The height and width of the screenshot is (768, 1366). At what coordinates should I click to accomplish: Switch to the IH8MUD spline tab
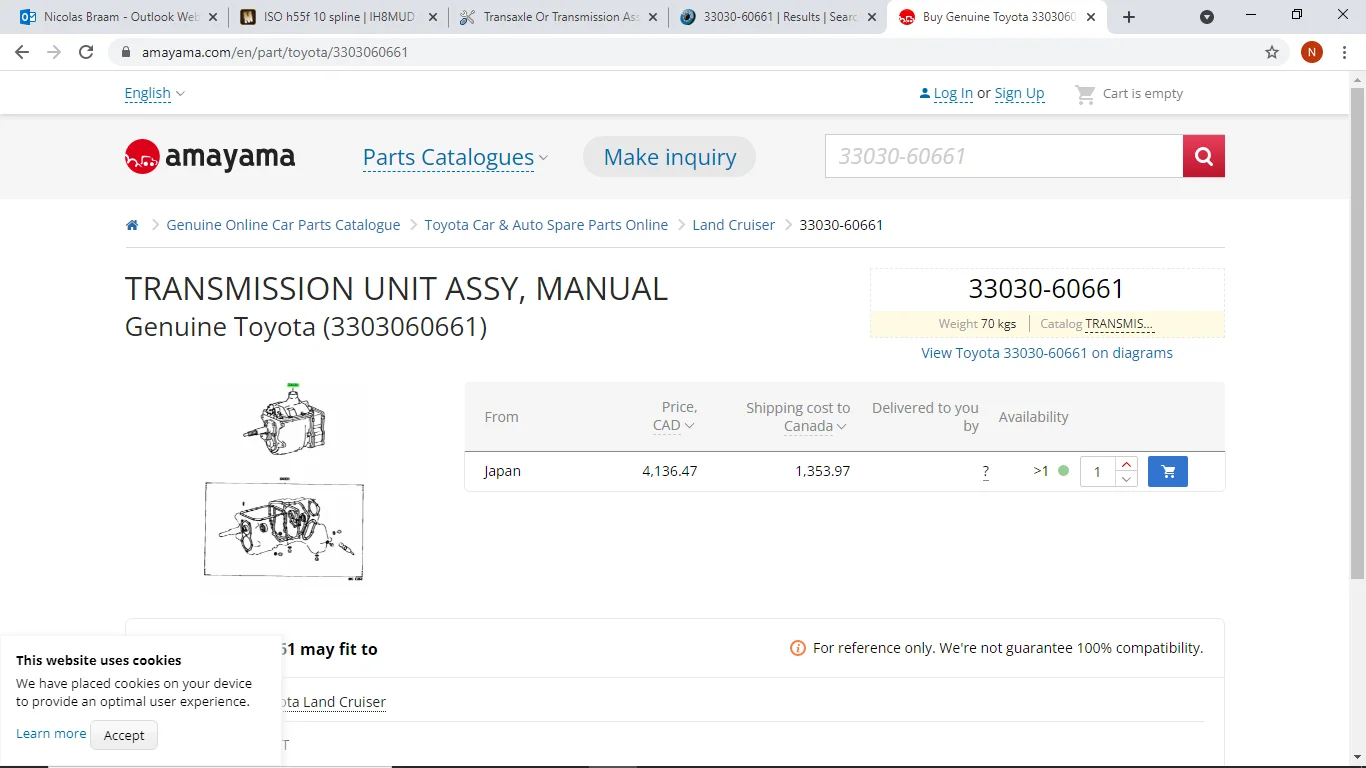click(339, 17)
